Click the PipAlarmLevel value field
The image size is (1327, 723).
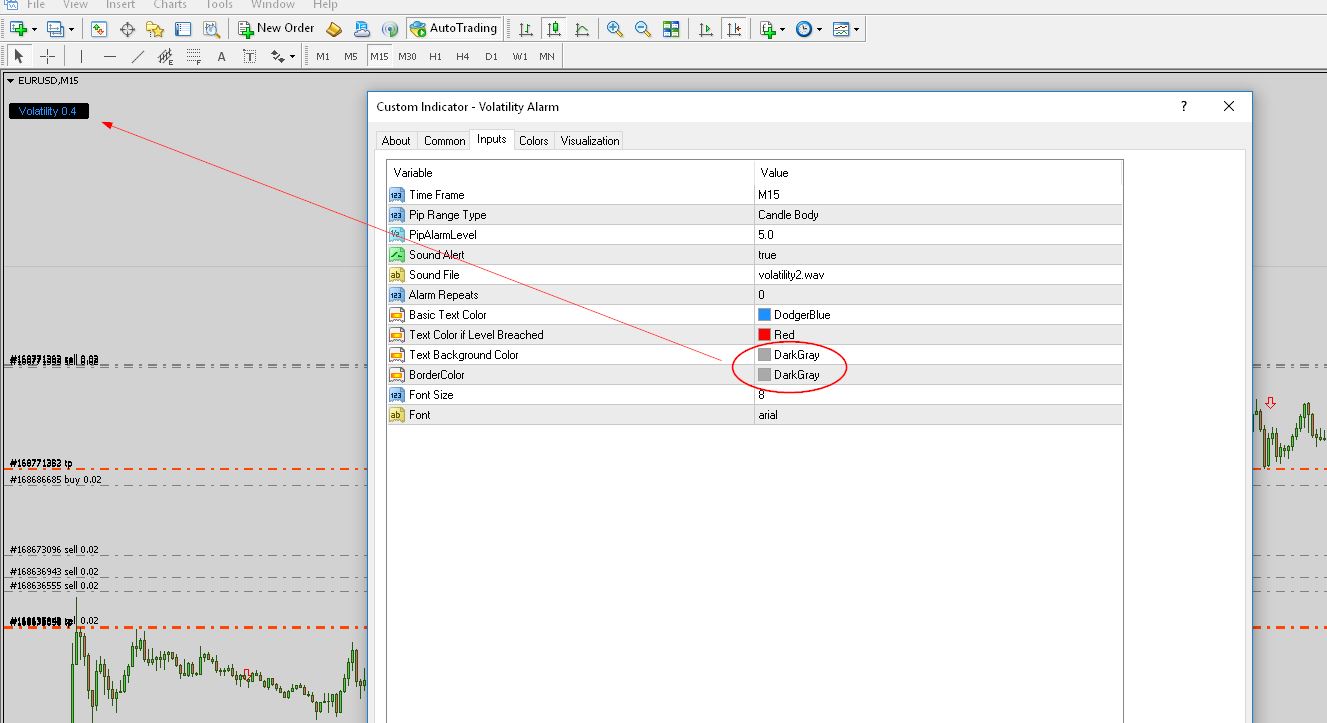pyautogui.click(x=938, y=235)
